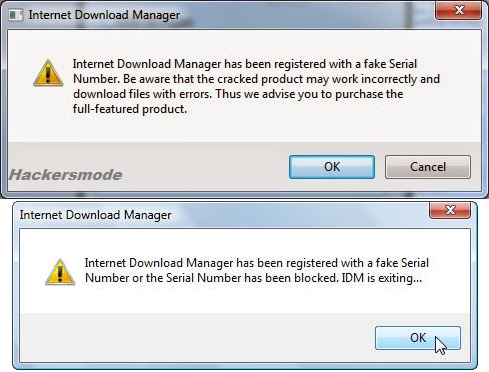The image size is (489, 372).
Task: Click the first line of the lower dialog message
Action: 257,263
